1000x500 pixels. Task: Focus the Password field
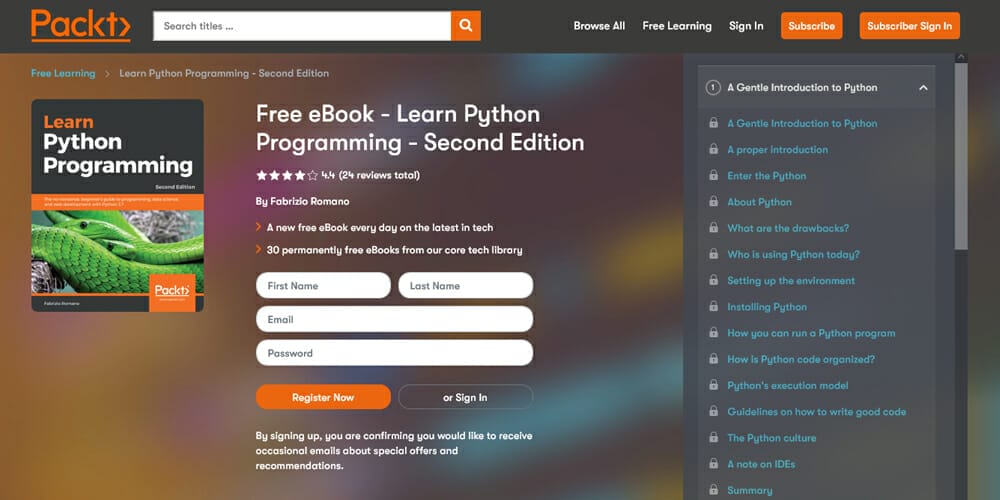[x=394, y=353]
